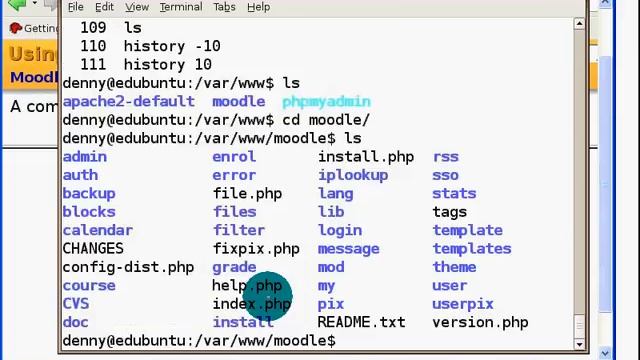Click 'sso' directory entry

[x=446, y=175]
